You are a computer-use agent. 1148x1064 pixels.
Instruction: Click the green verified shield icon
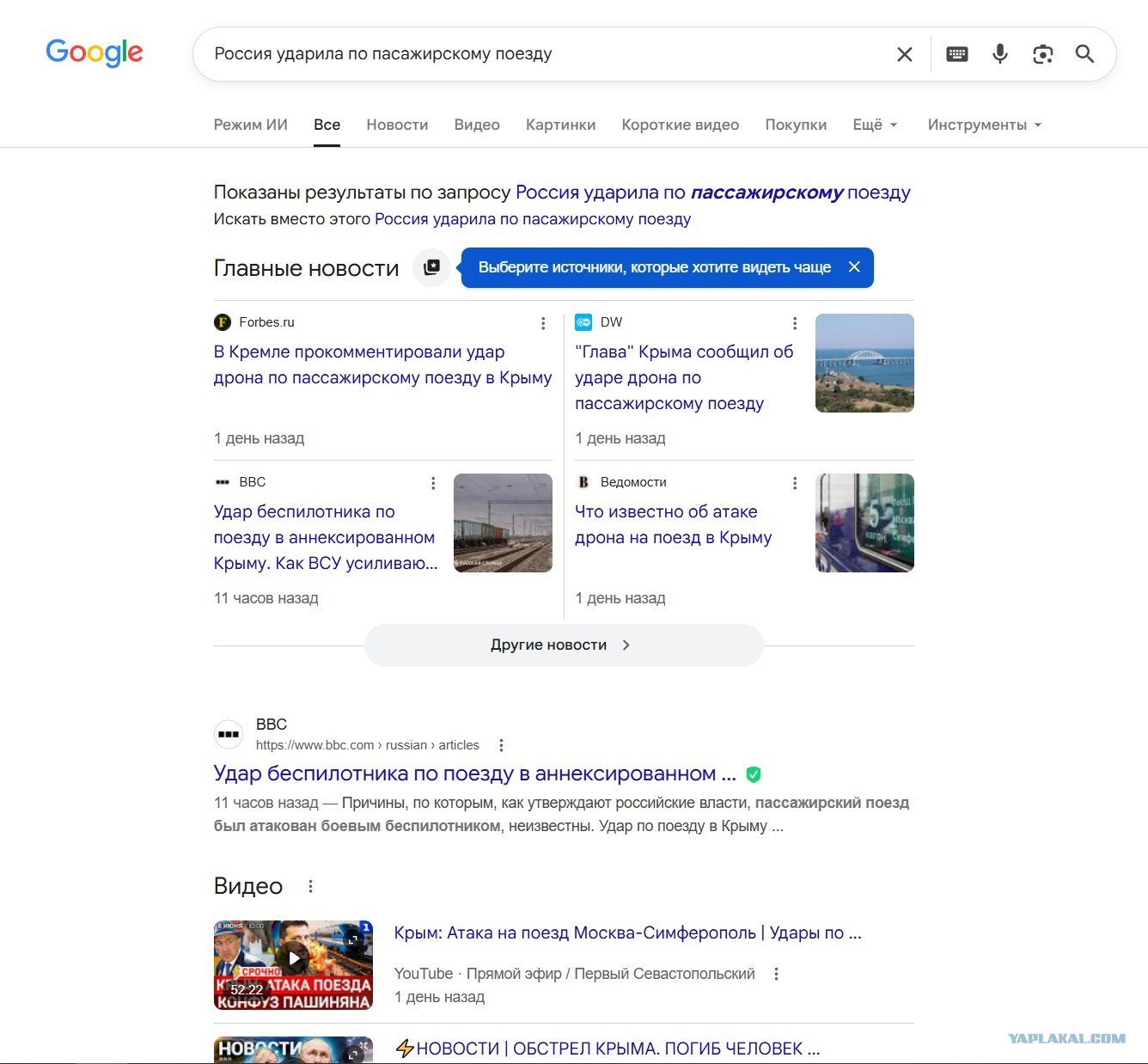pos(754,774)
